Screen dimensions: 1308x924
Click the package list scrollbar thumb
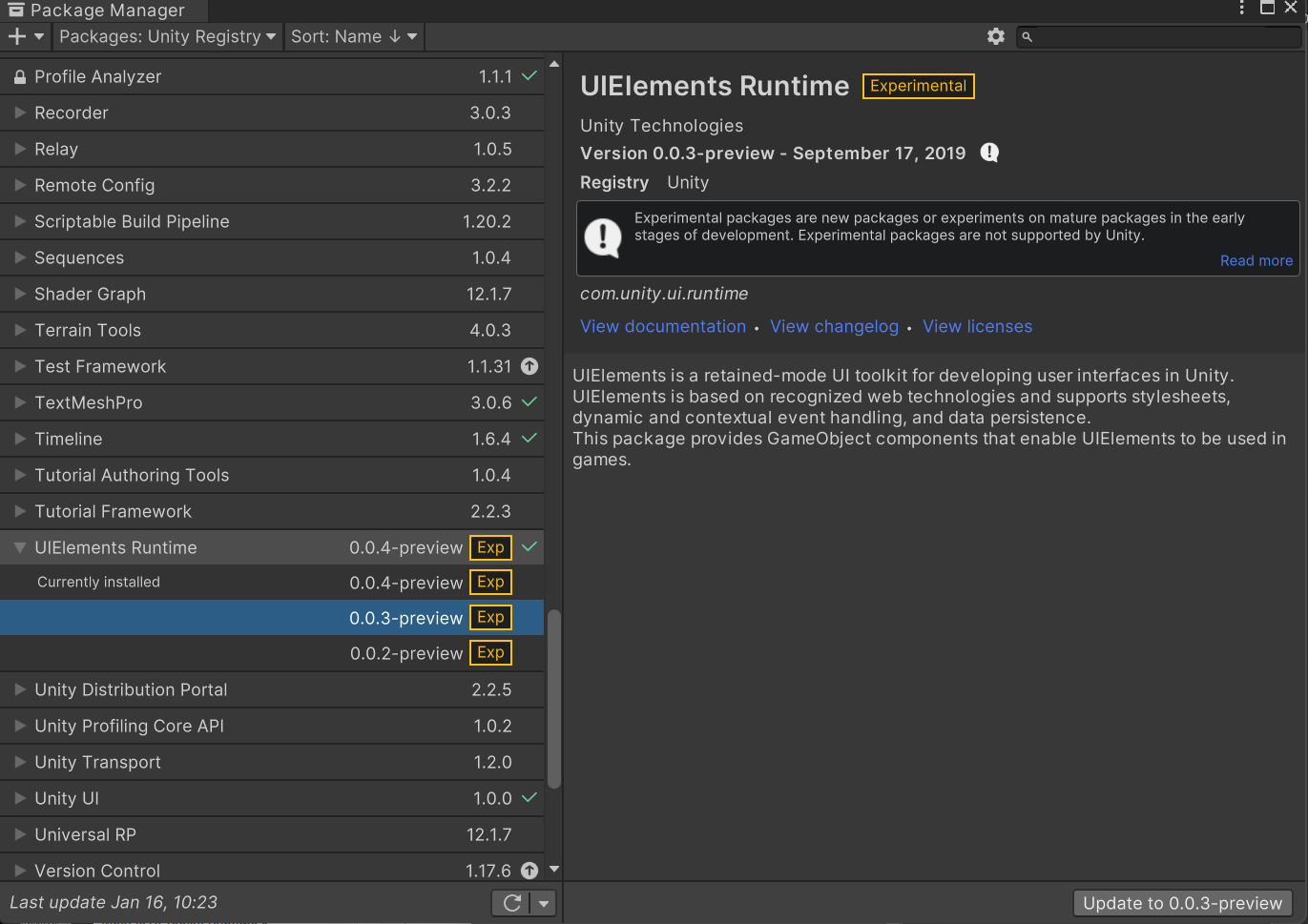(553, 699)
